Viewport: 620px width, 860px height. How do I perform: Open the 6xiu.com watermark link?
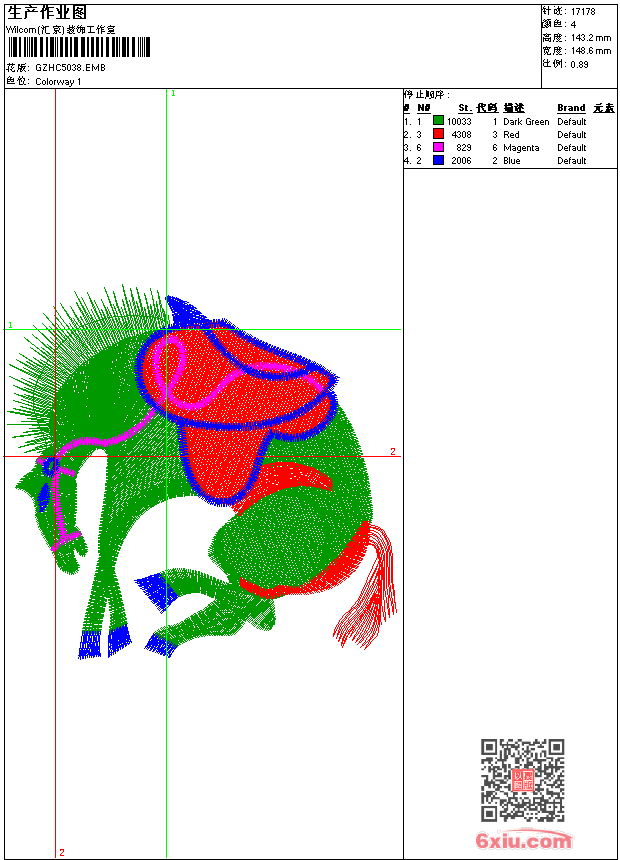coord(523,841)
